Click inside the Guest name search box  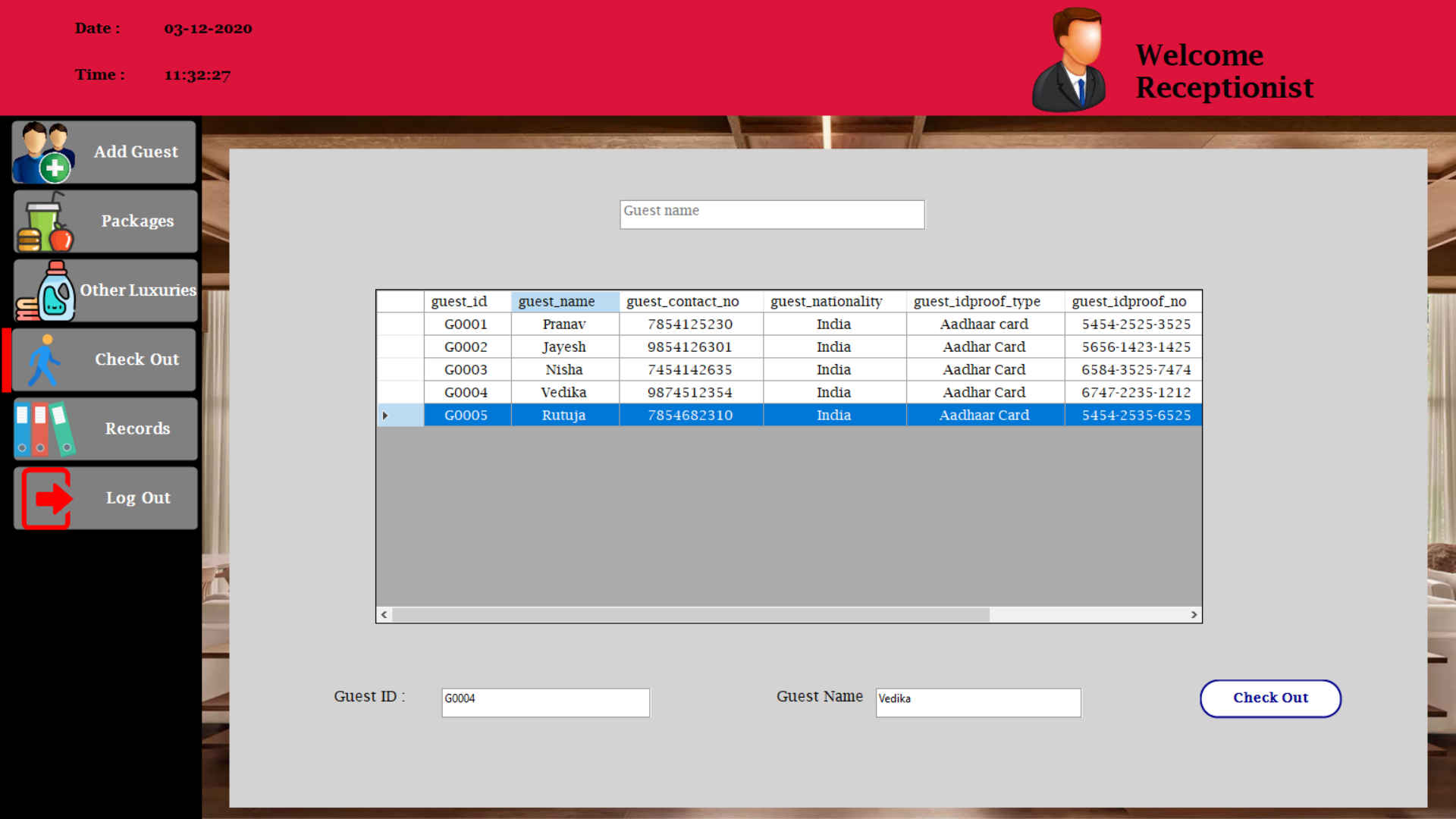tap(771, 214)
